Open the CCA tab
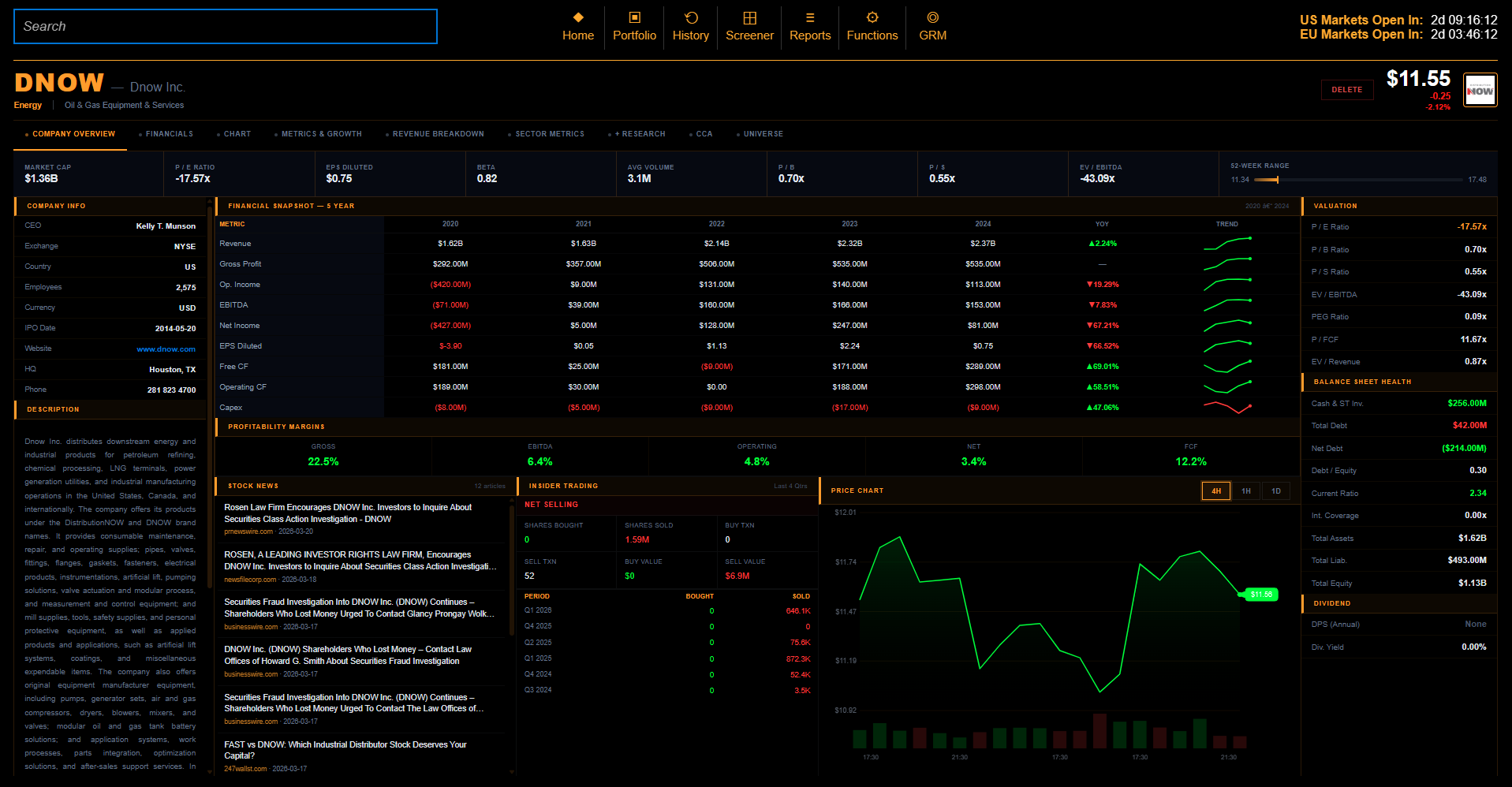 700,134
